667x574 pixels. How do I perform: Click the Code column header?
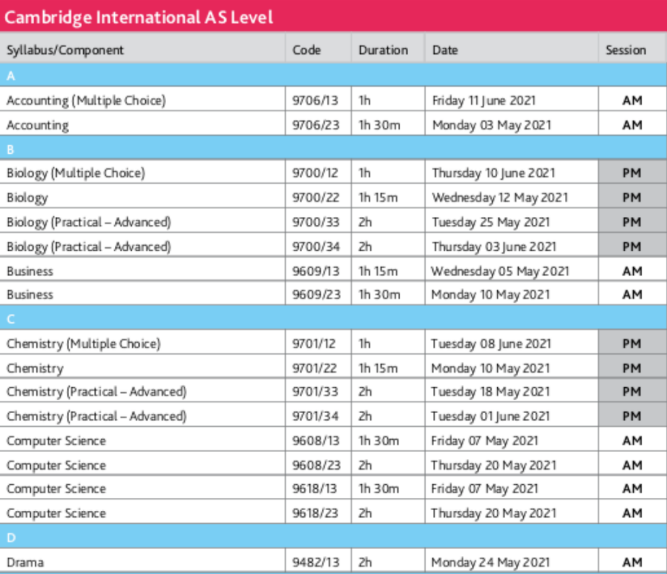pos(306,50)
